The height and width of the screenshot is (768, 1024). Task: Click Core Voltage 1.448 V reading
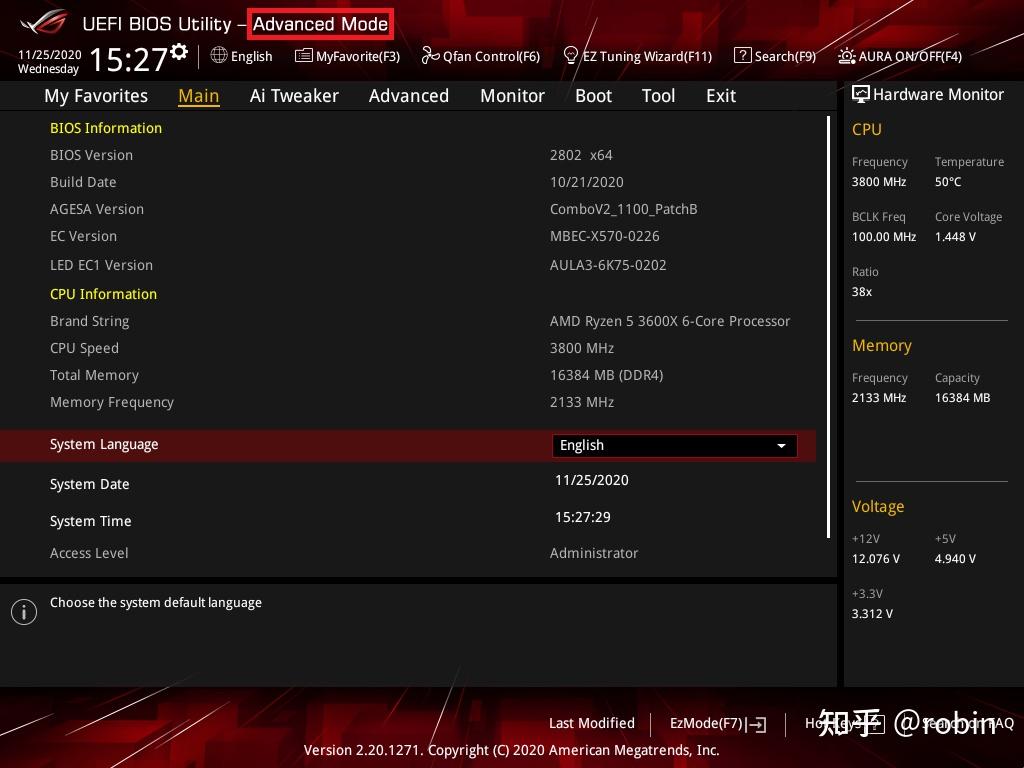[x=955, y=237]
